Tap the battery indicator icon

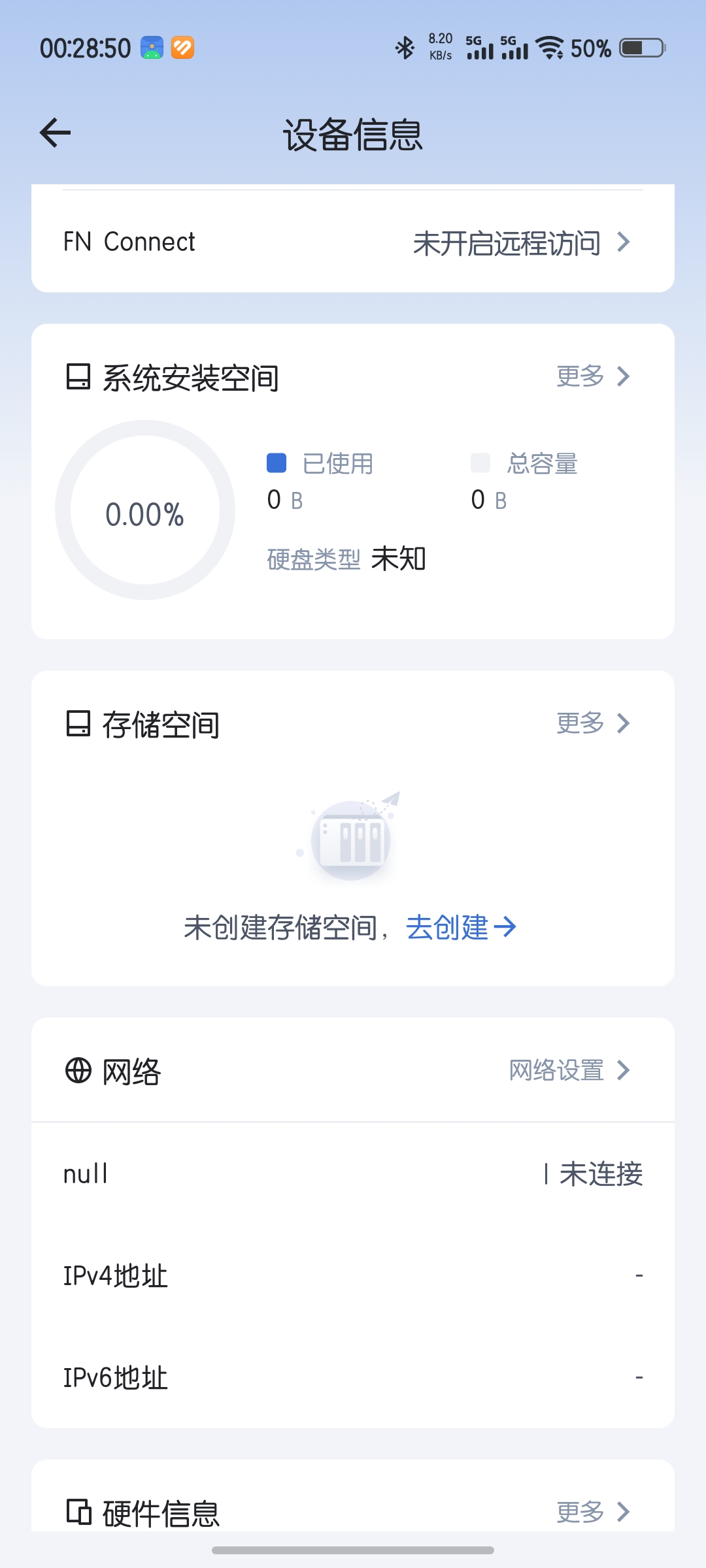point(642,48)
